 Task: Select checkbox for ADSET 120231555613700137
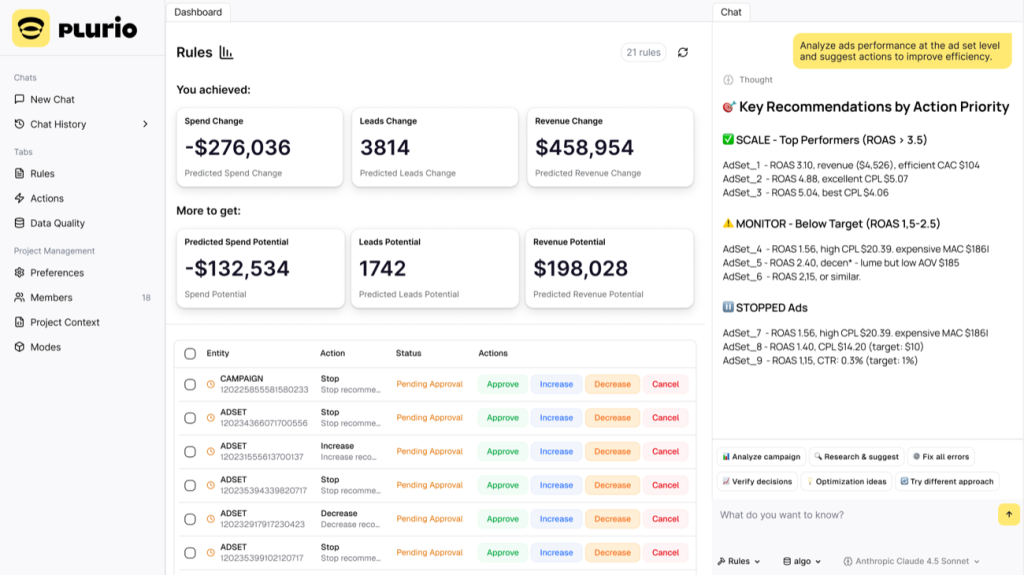click(190, 452)
